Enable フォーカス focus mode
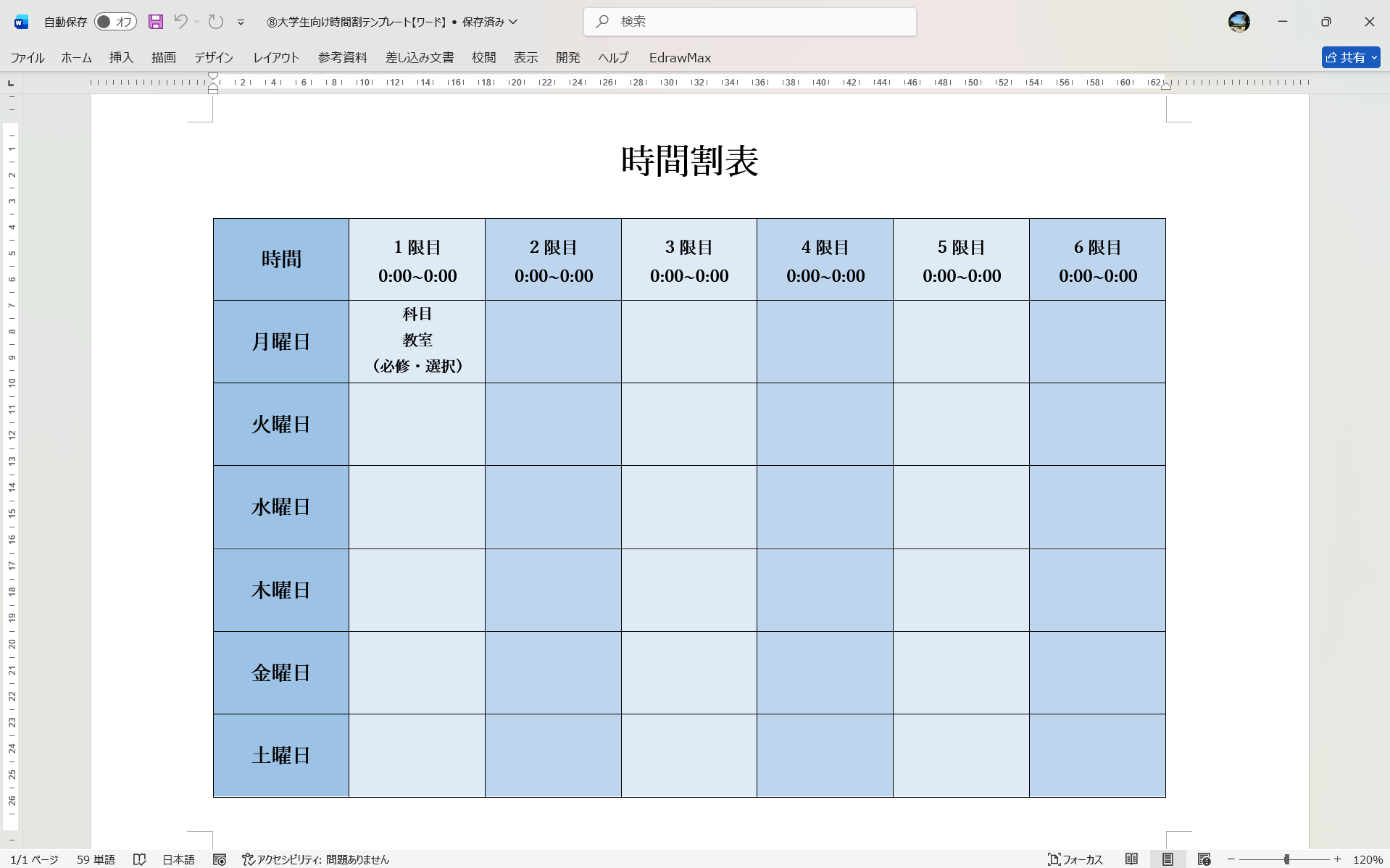Screen dimensions: 1390x868 coord(1078,859)
